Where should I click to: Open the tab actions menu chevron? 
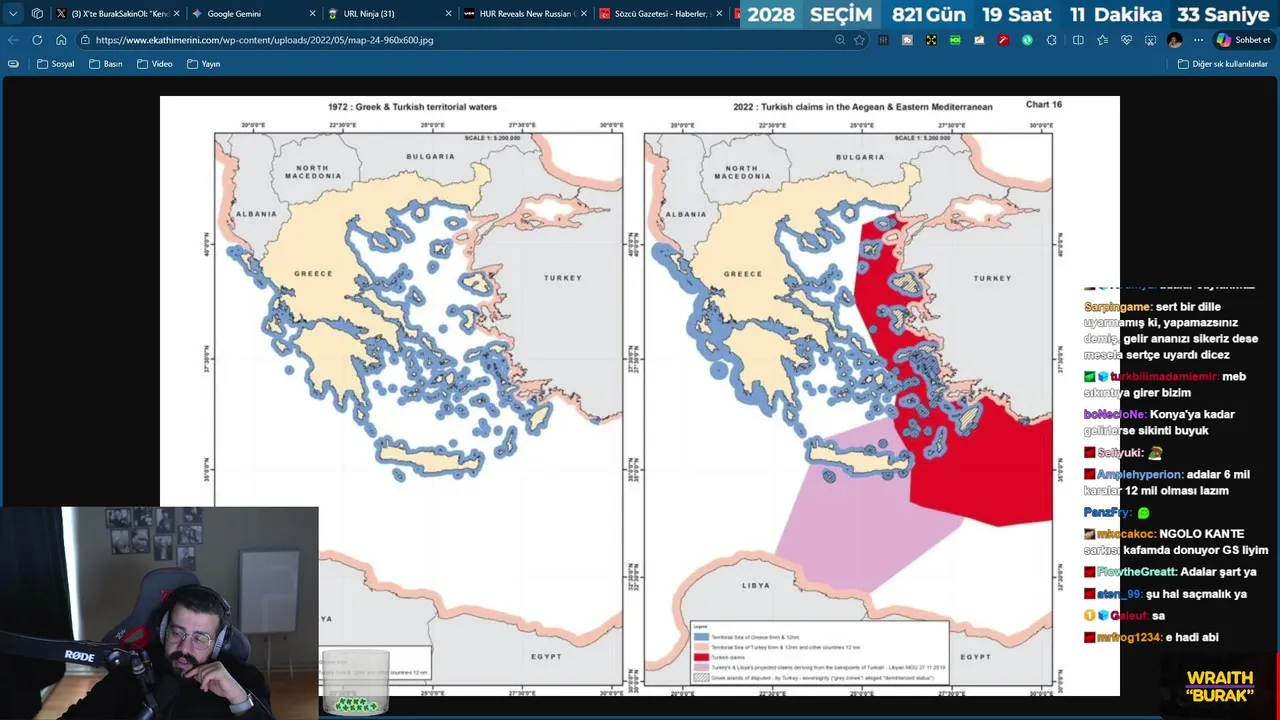point(13,14)
